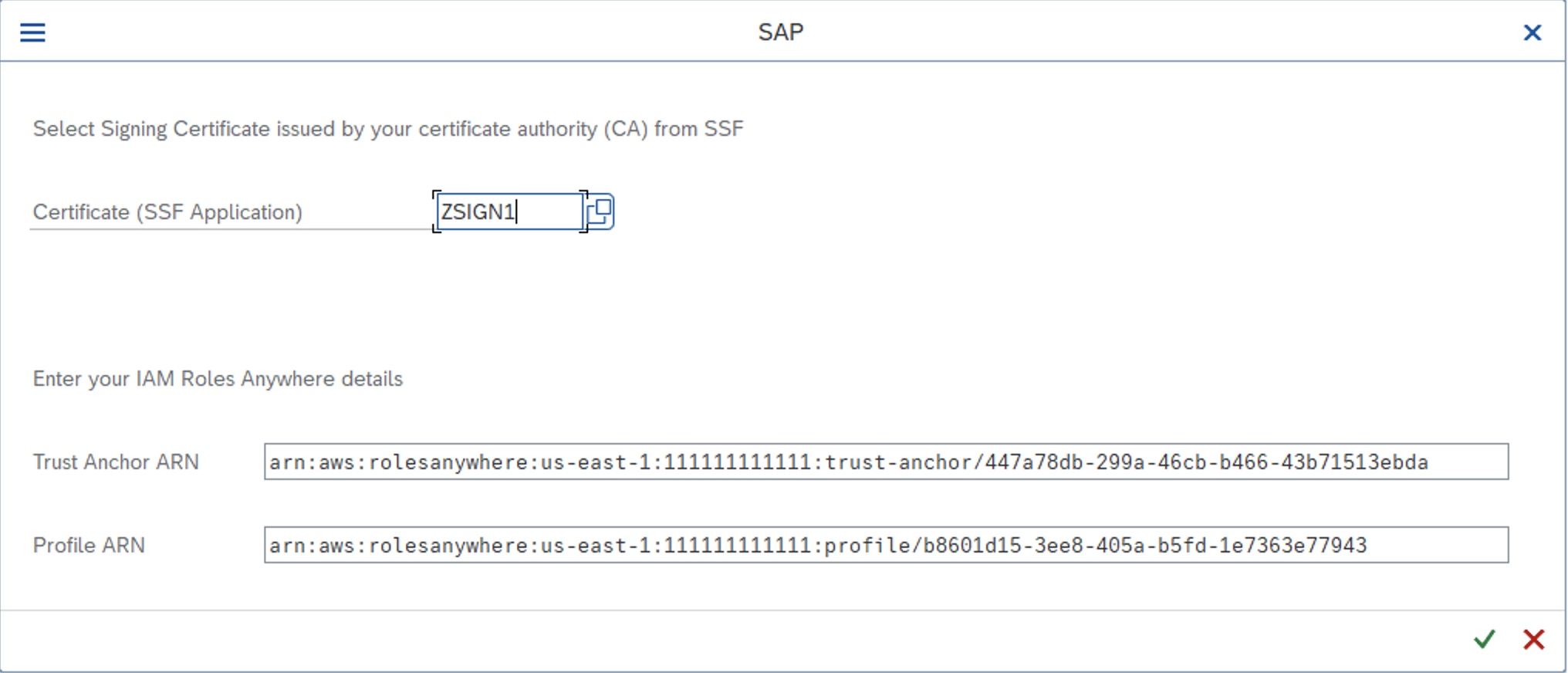The width and height of the screenshot is (1568, 673).
Task: Click the word rolesanywhere in Trust Anchor ARN value
Action: click(448, 462)
